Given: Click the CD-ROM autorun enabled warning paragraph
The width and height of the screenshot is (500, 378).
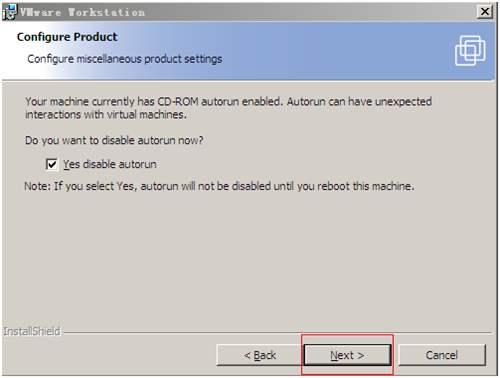Looking at the screenshot, I should coord(228,108).
